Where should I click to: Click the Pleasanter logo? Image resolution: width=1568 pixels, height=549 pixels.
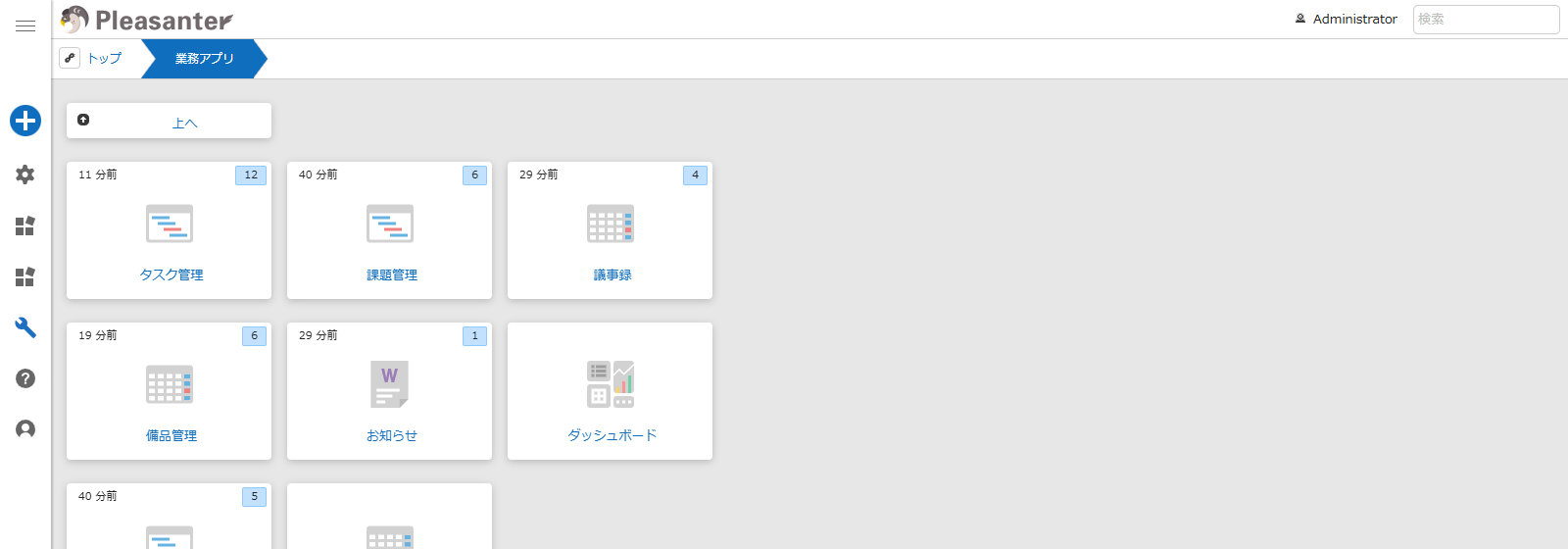[x=147, y=20]
